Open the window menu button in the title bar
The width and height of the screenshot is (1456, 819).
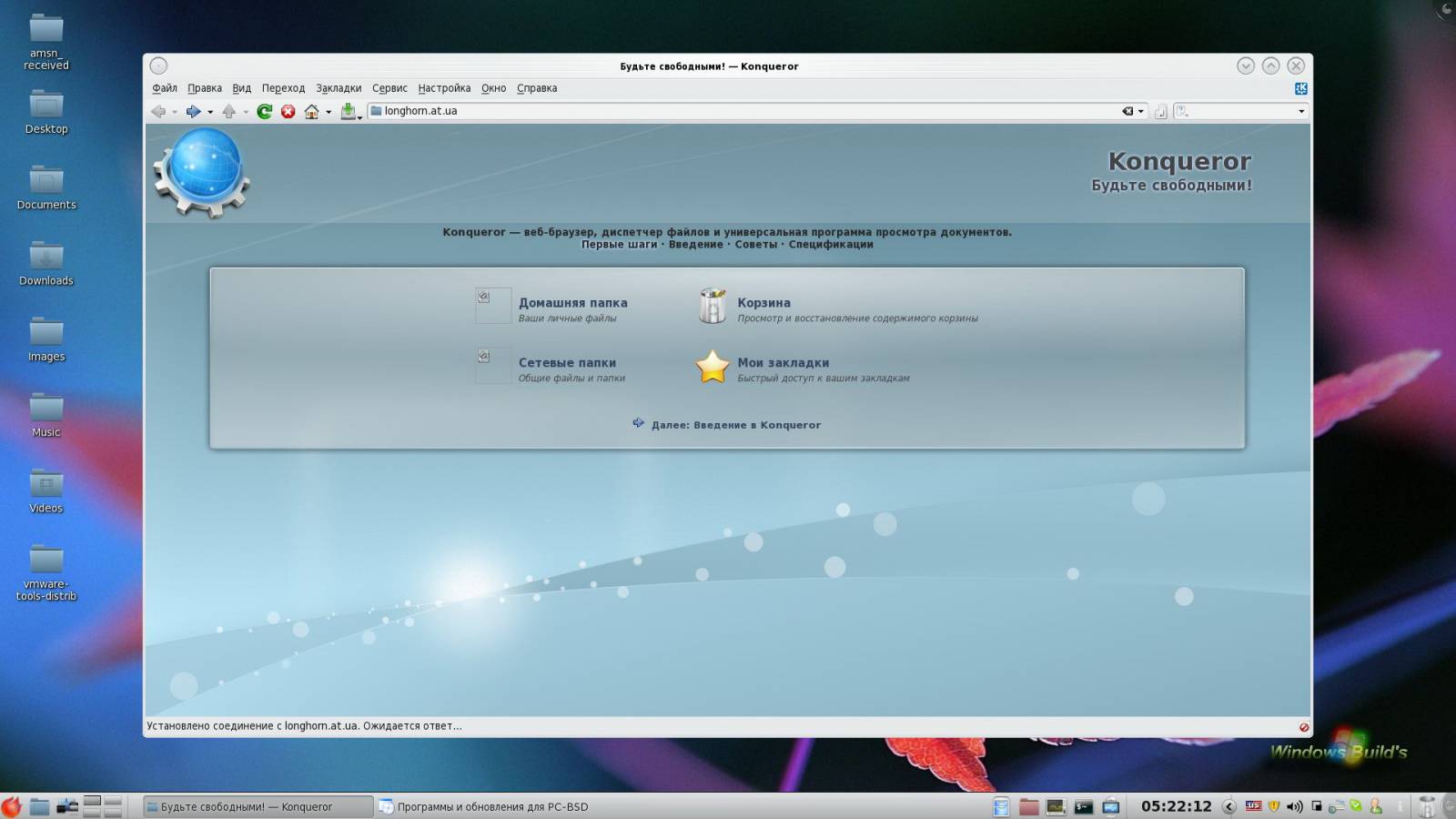[x=158, y=66]
